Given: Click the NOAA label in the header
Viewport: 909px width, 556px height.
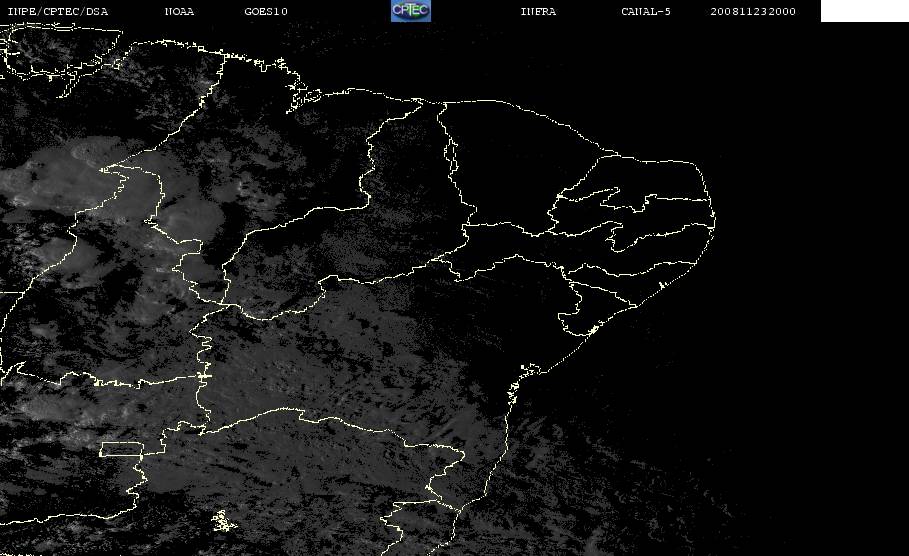Looking at the screenshot, I should (x=179, y=12).
